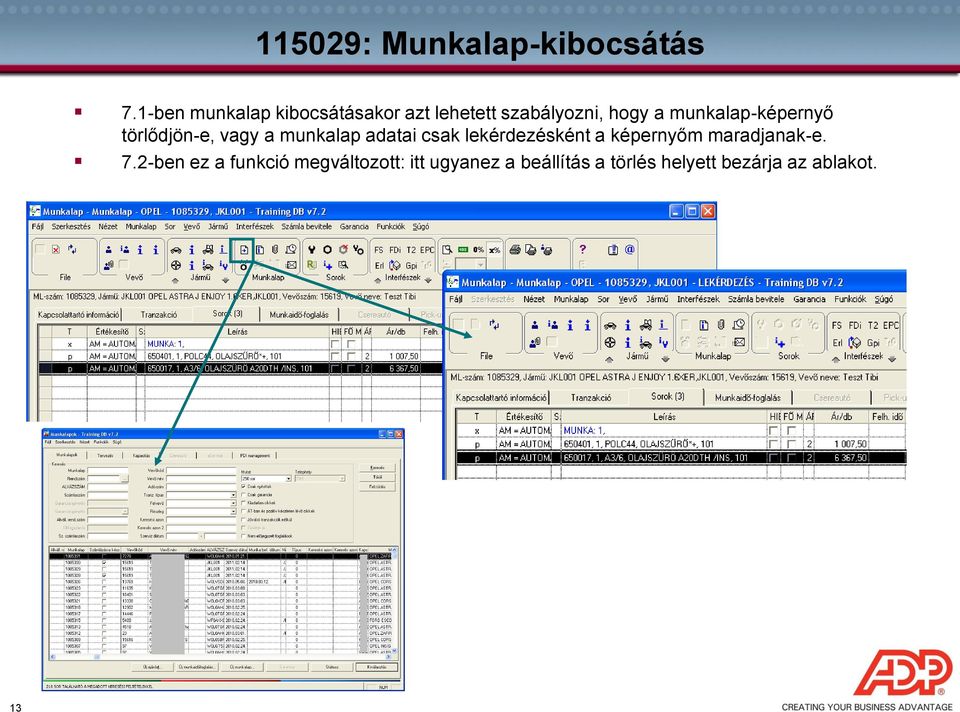Collapse Jármű group with its up arrow in rear window
Image resolution: width=960 pixels, height=712 pixels.
click(175, 281)
